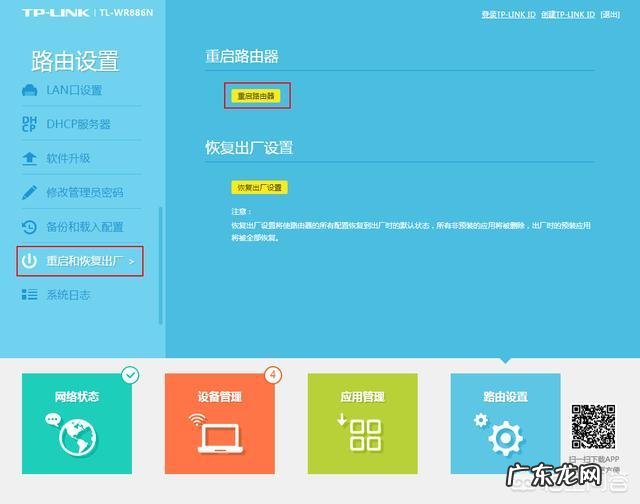Click the sidebar vertical scrollbar
Screen dimensions: 640x504
(x=160, y=265)
